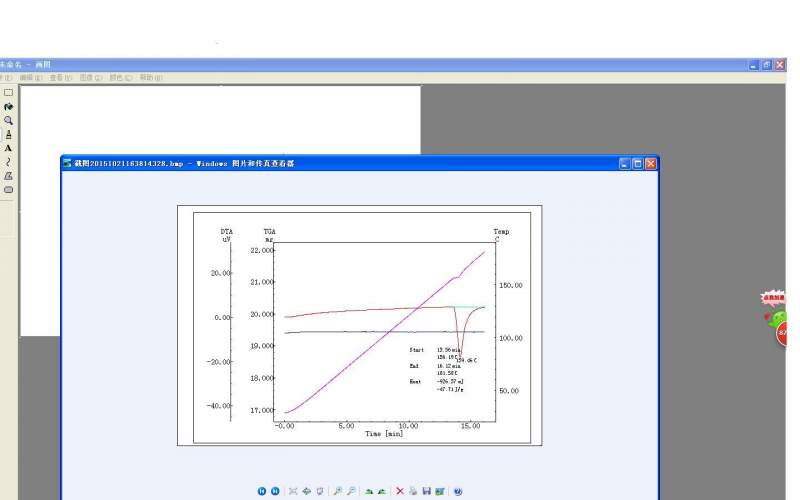Screen dimensions: 800x500
Task: Rotate image counterclockwise in viewer
Action: tap(382, 491)
